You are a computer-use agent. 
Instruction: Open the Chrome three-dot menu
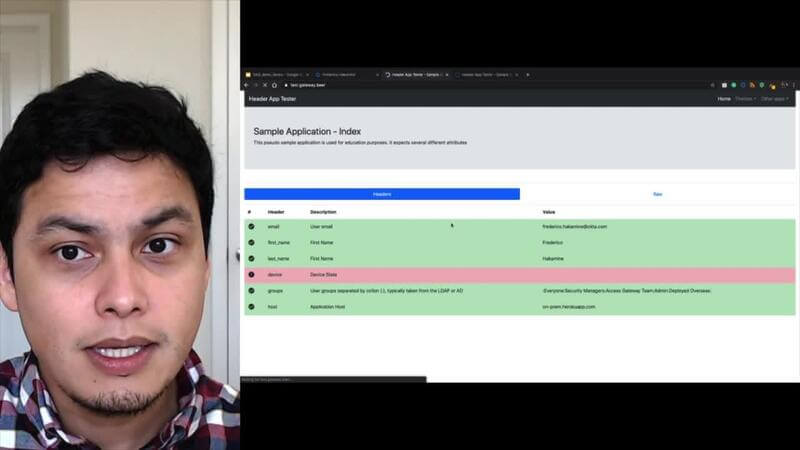(792, 85)
